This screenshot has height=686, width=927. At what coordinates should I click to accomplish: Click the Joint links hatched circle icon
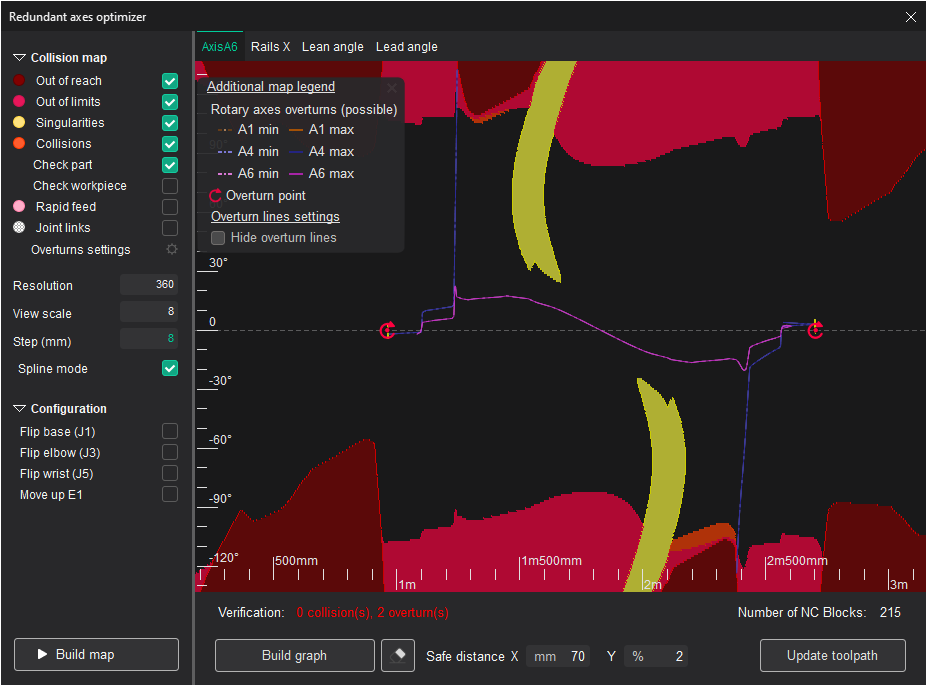pyautogui.click(x=19, y=228)
